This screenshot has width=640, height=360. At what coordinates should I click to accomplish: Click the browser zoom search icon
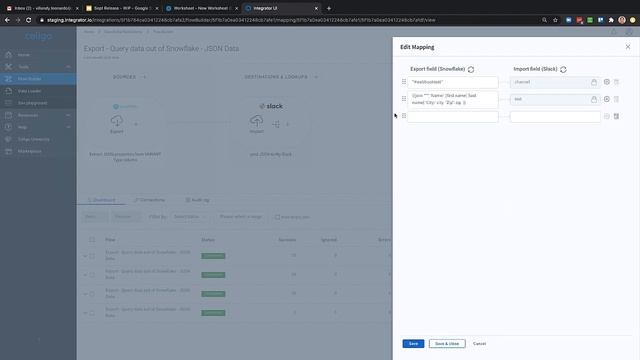coord(544,20)
